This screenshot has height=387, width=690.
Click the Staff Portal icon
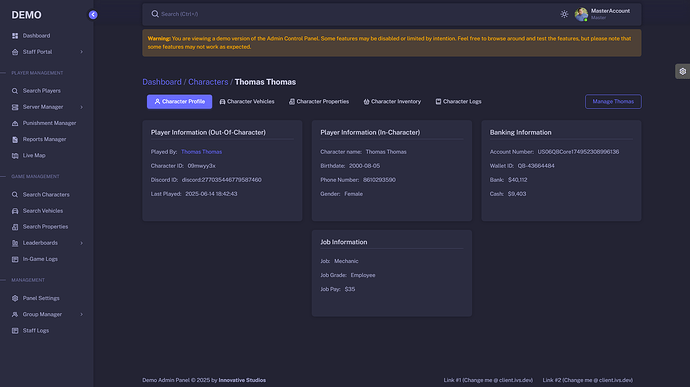point(15,52)
